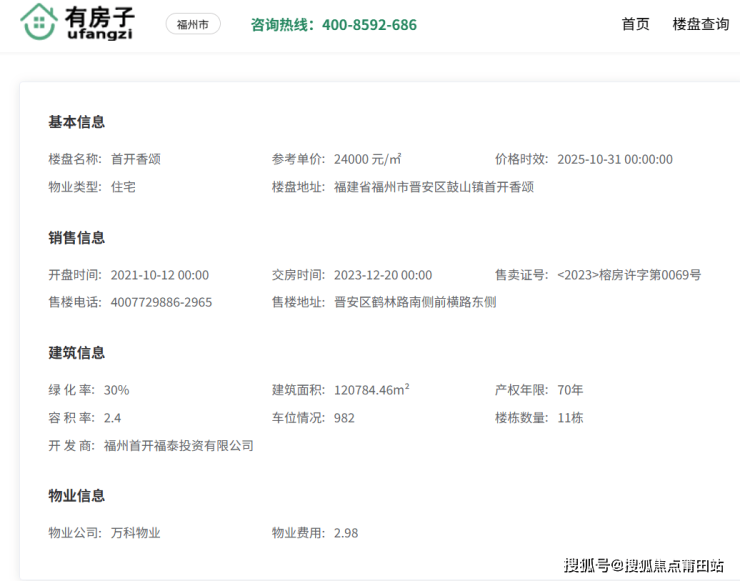Viewport: 740px width, 581px height.
Task: Click the sales phone 4007729886-2965
Action: (x=161, y=302)
